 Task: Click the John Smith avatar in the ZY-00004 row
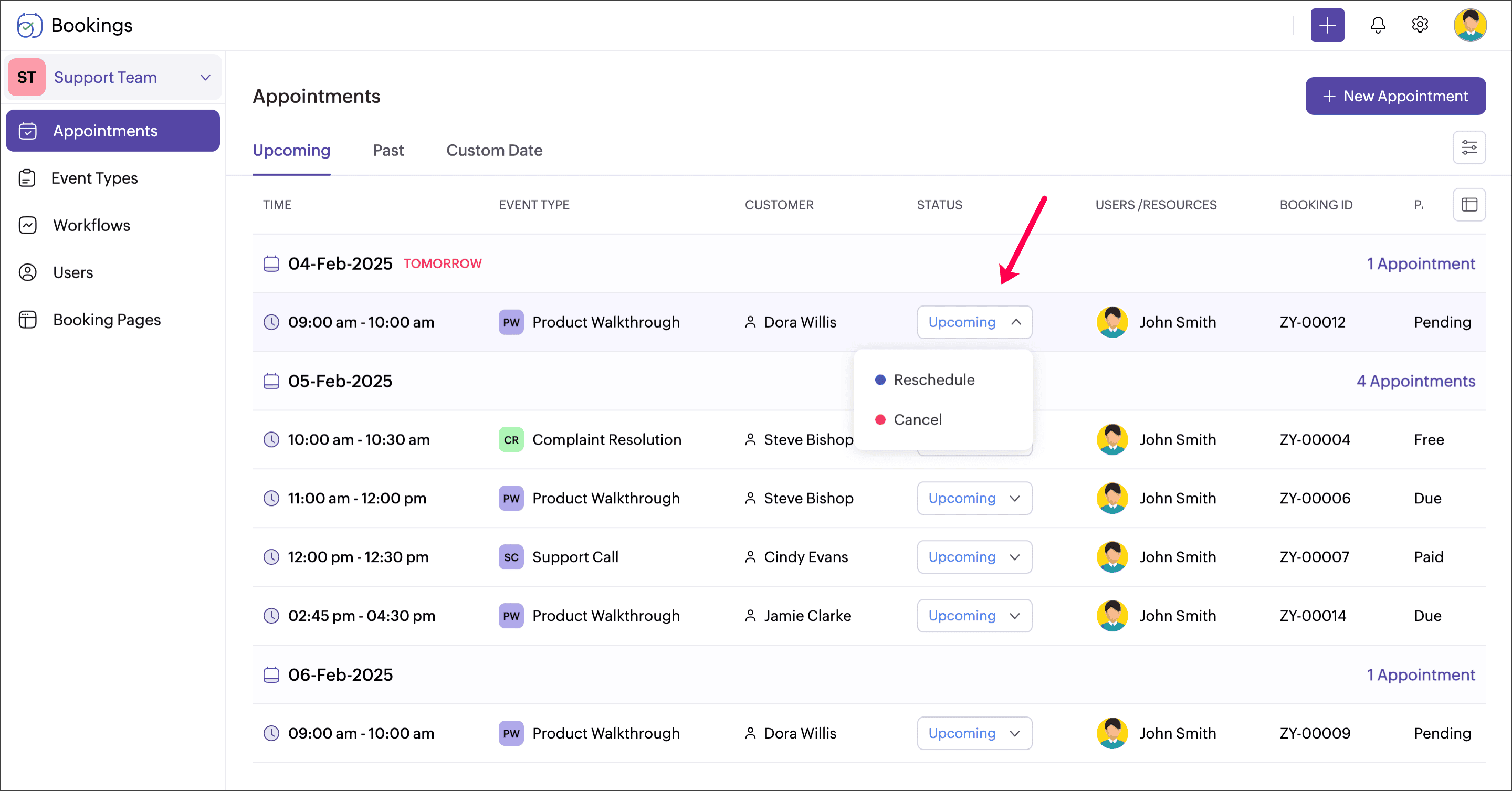pos(1112,439)
